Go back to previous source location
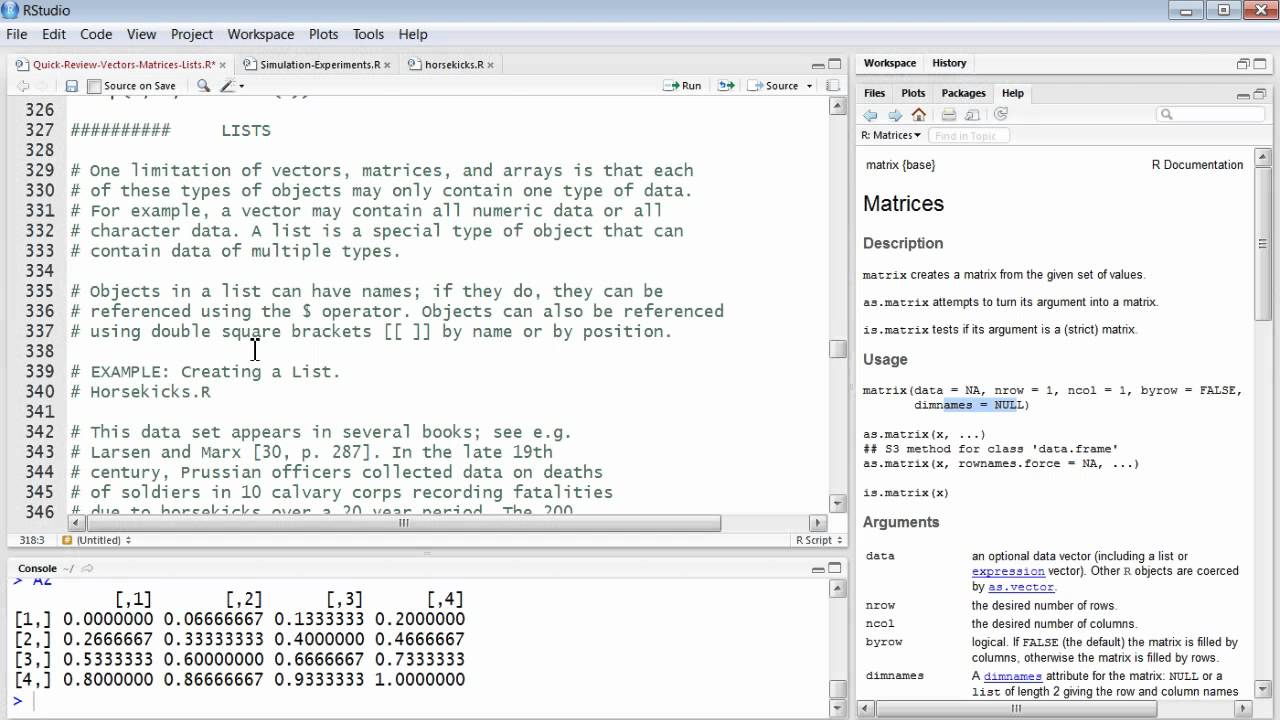The image size is (1280, 720). (x=22, y=86)
